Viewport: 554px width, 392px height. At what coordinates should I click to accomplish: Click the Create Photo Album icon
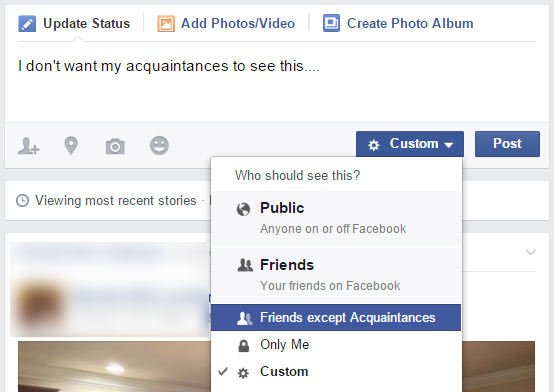pos(331,23)
